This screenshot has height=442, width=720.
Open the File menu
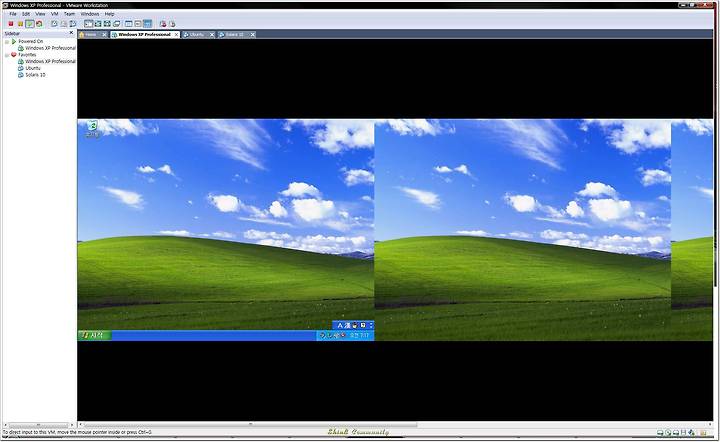tap(13, 14)
